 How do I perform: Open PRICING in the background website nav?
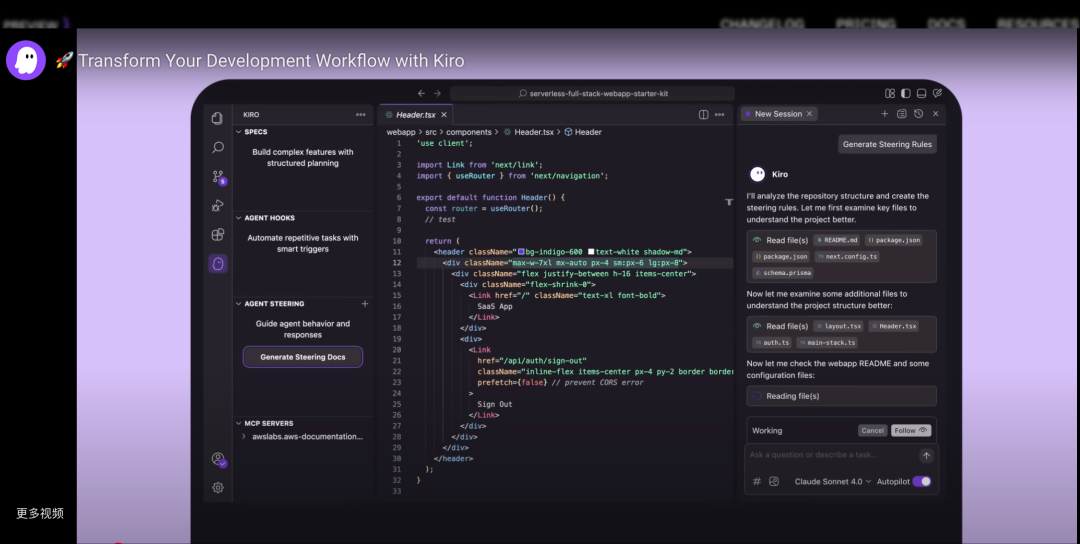(865, 24)
